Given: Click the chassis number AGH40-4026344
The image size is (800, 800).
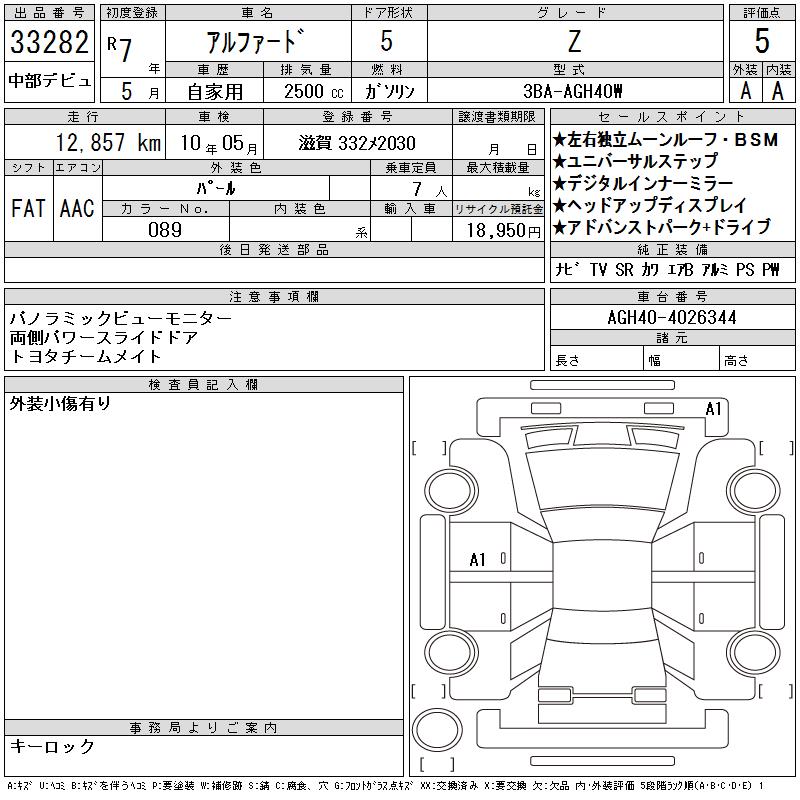Looking at the screenshot, I should (x=672, y=317).
